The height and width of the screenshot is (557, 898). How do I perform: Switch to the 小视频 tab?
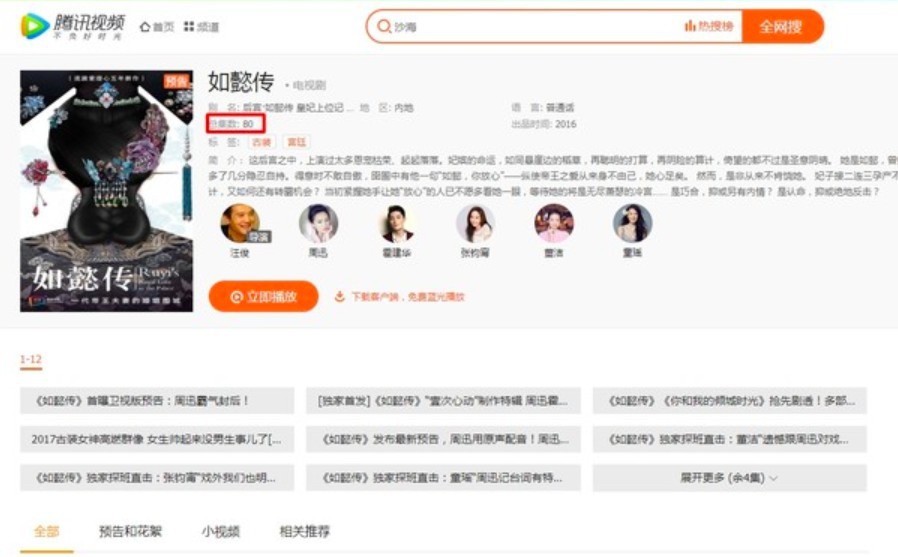[x=220, y=532]
